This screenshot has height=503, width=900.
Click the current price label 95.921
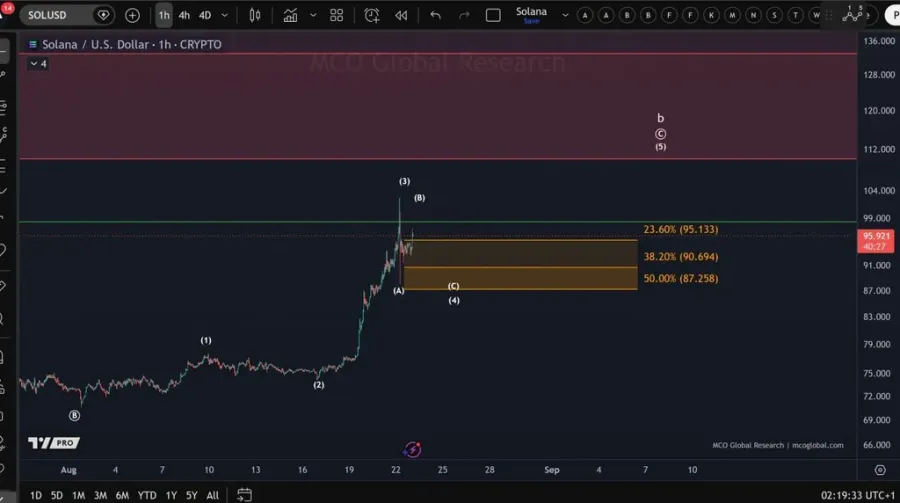click(876, 241)
